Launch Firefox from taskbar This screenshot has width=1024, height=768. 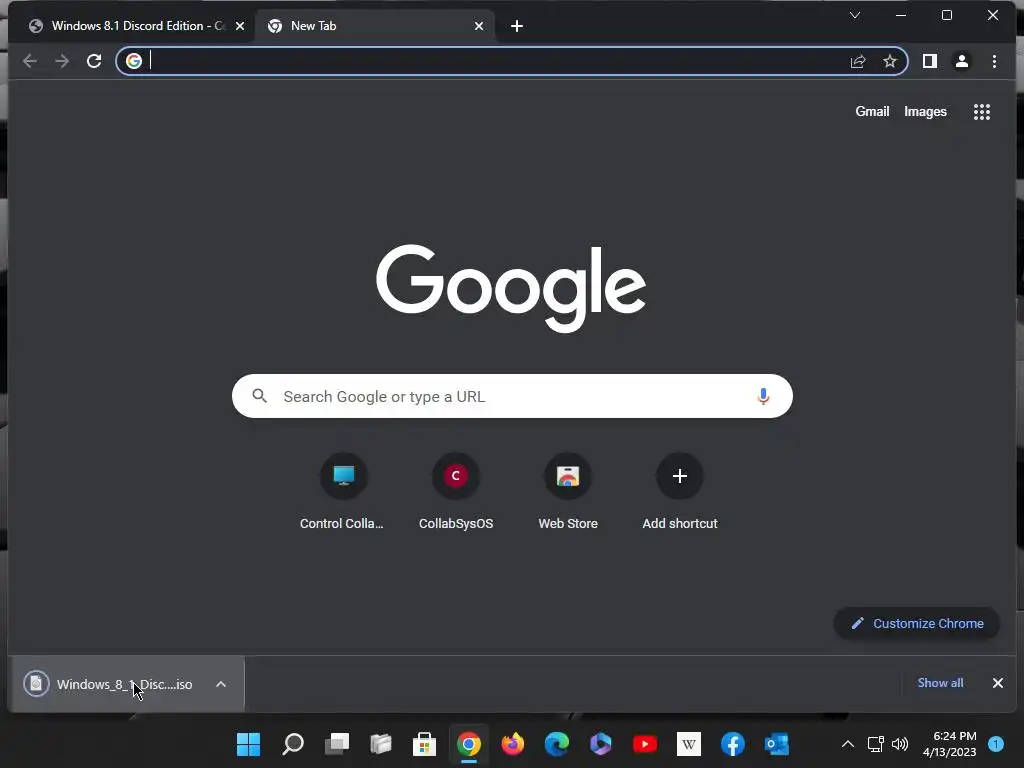(513, 744)
